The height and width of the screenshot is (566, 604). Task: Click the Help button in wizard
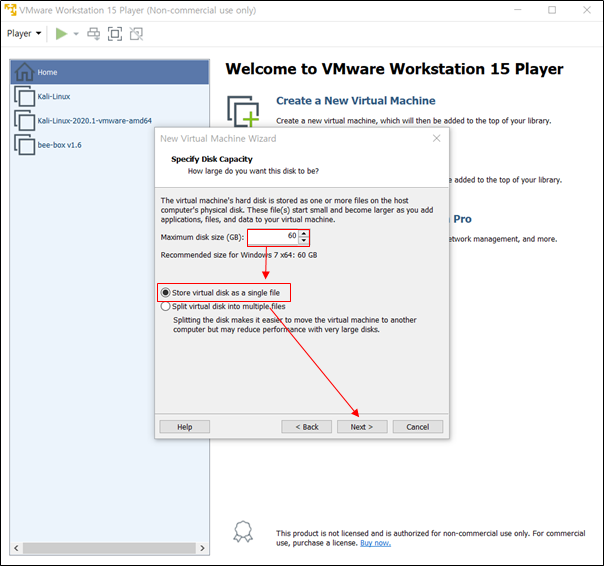point(185,427)
